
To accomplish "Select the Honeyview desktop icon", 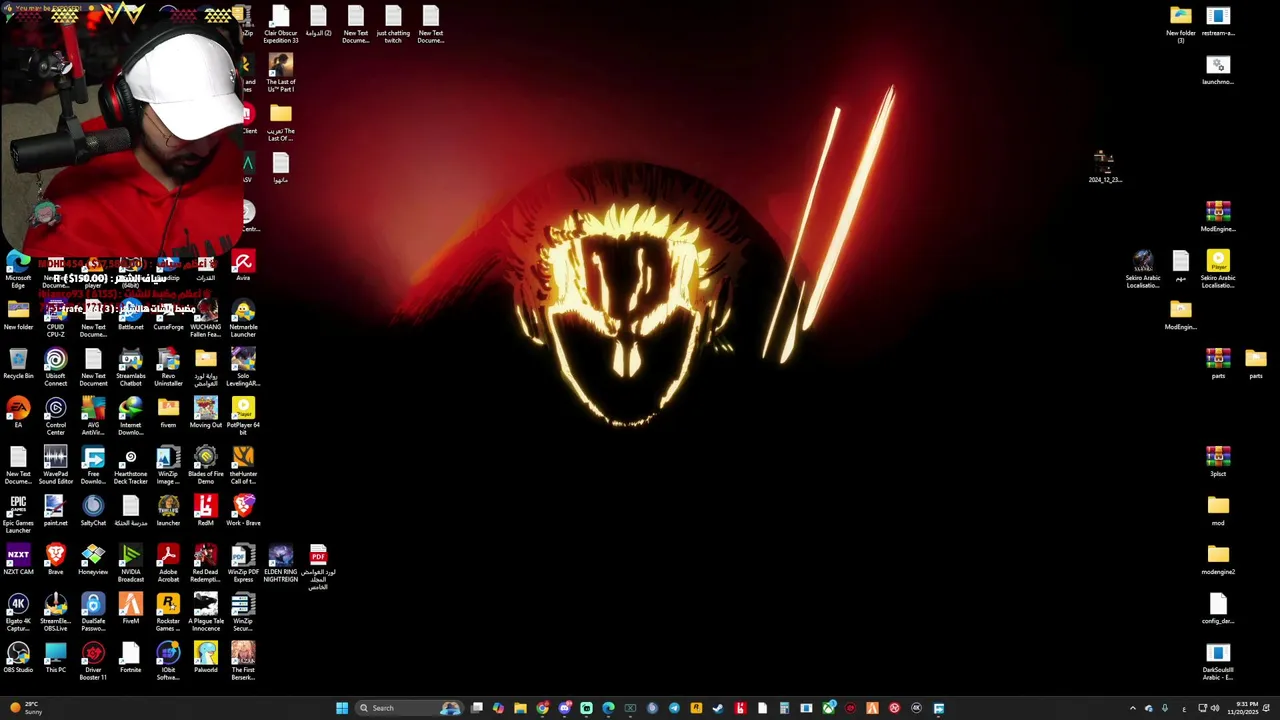I will 93,560.
